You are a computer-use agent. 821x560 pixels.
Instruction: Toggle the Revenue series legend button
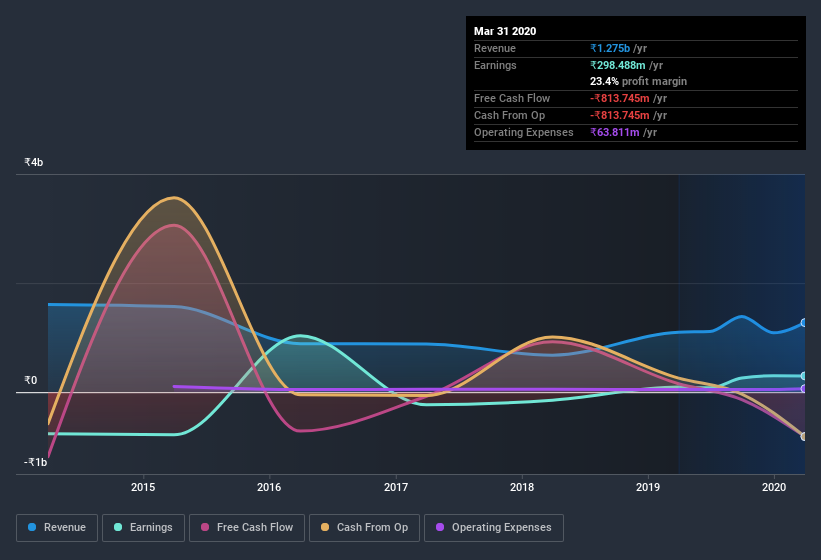click(57, 528)
